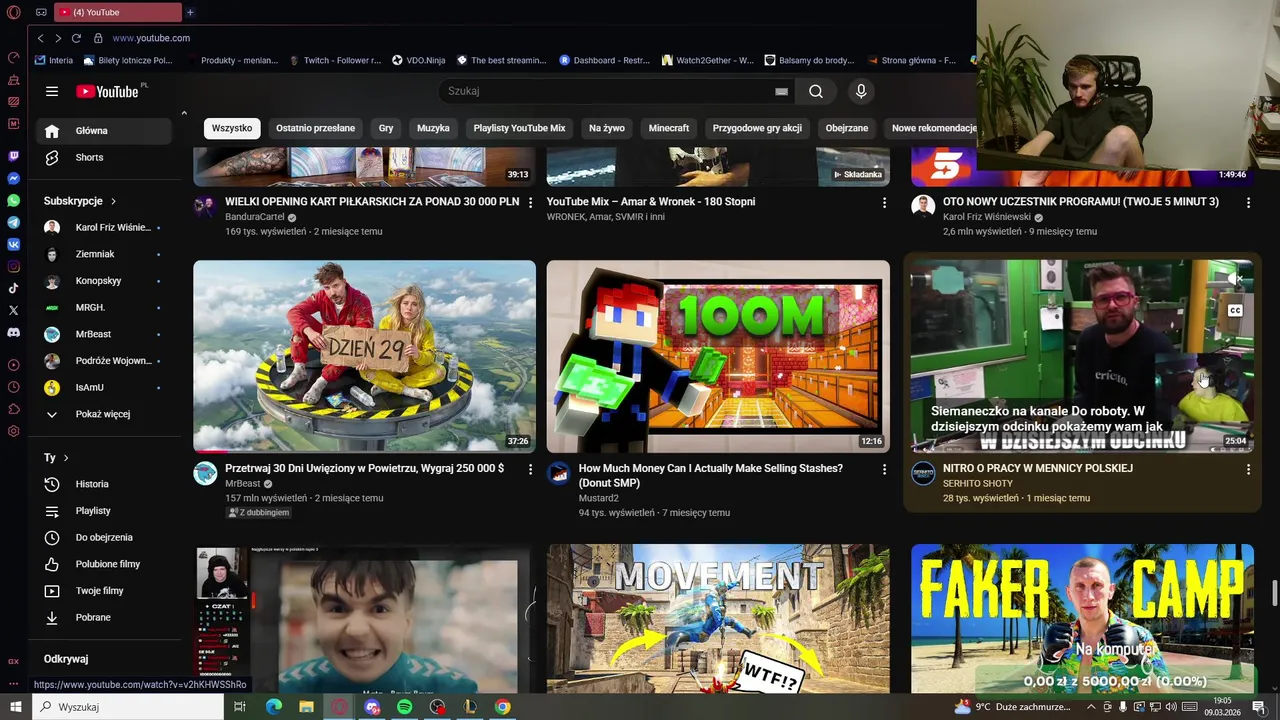
Task: Expand Pokaż więcej subscriptions
Action: (x=103, y=414)
